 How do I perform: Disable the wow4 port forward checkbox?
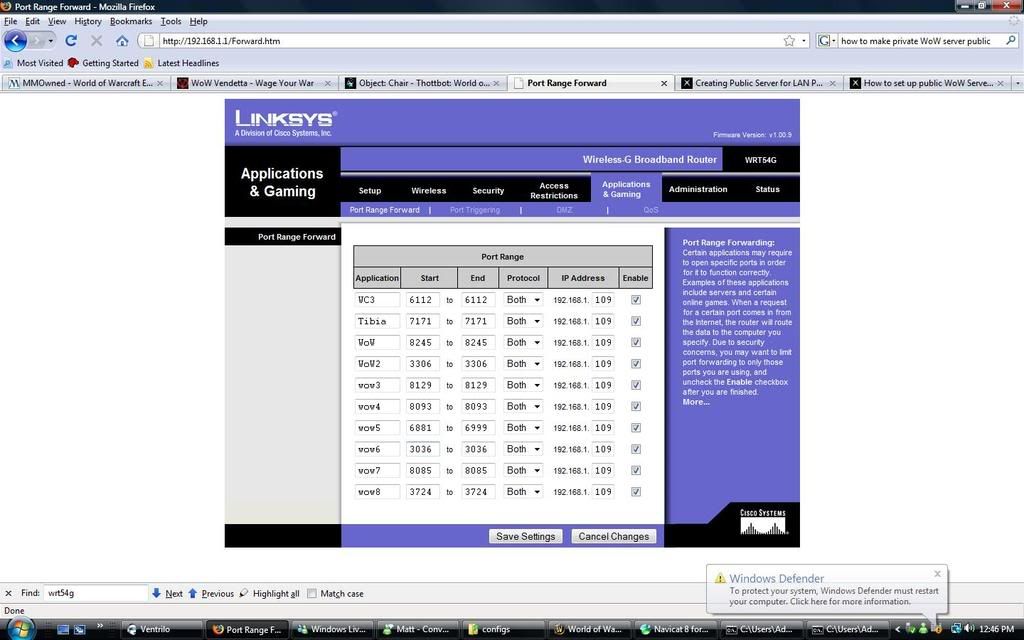click(x=635, y=406)
